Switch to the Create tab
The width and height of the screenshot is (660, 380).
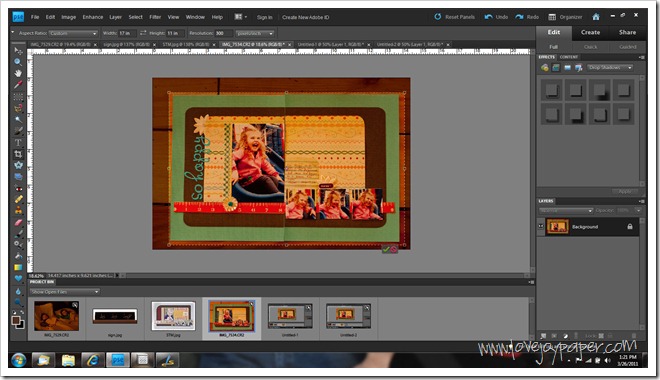(591, 32)
